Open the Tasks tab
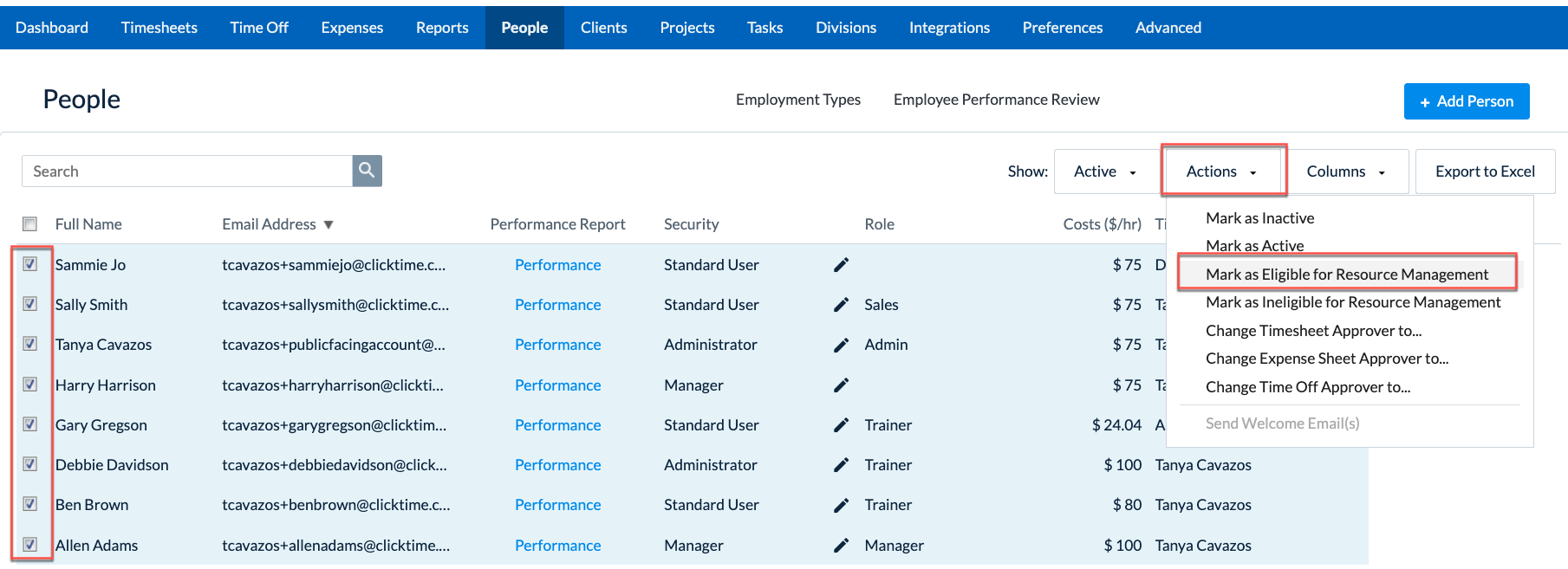Image resolution: width=1568 pixels, height=569 pixels. pos(765,28)
